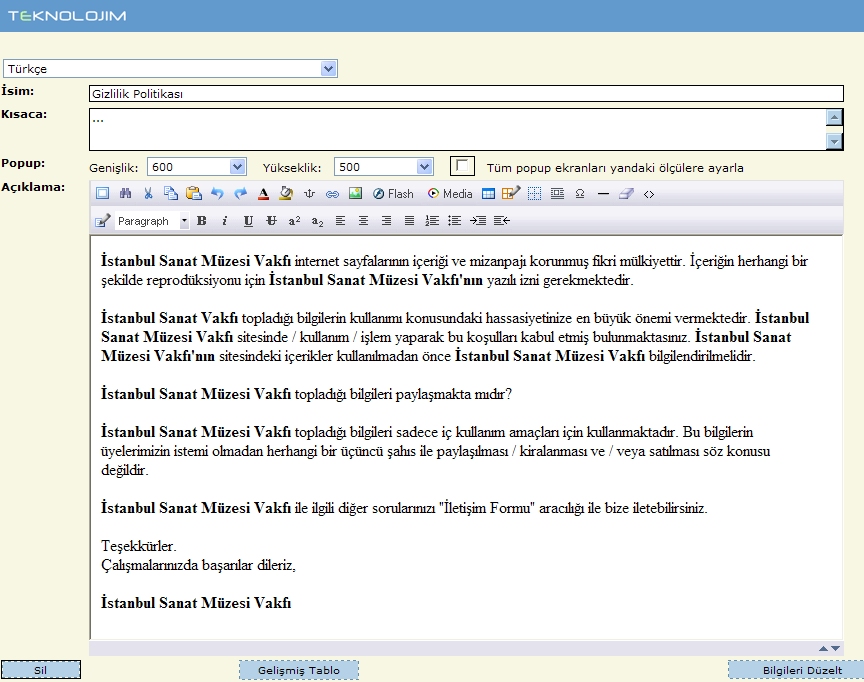
Task: Open text color picker (red A)
Action: (263, 193)
